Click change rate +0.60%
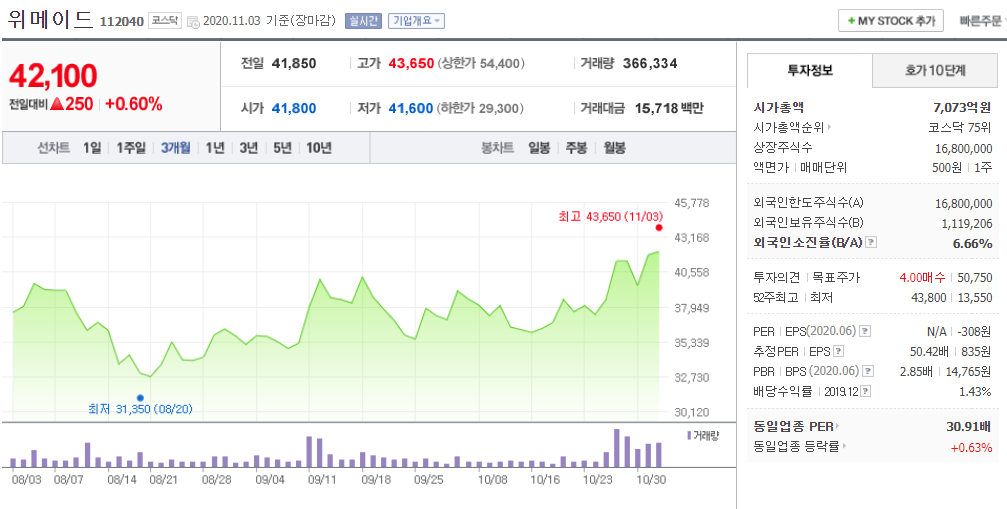1007x509 pixels. 134,104
